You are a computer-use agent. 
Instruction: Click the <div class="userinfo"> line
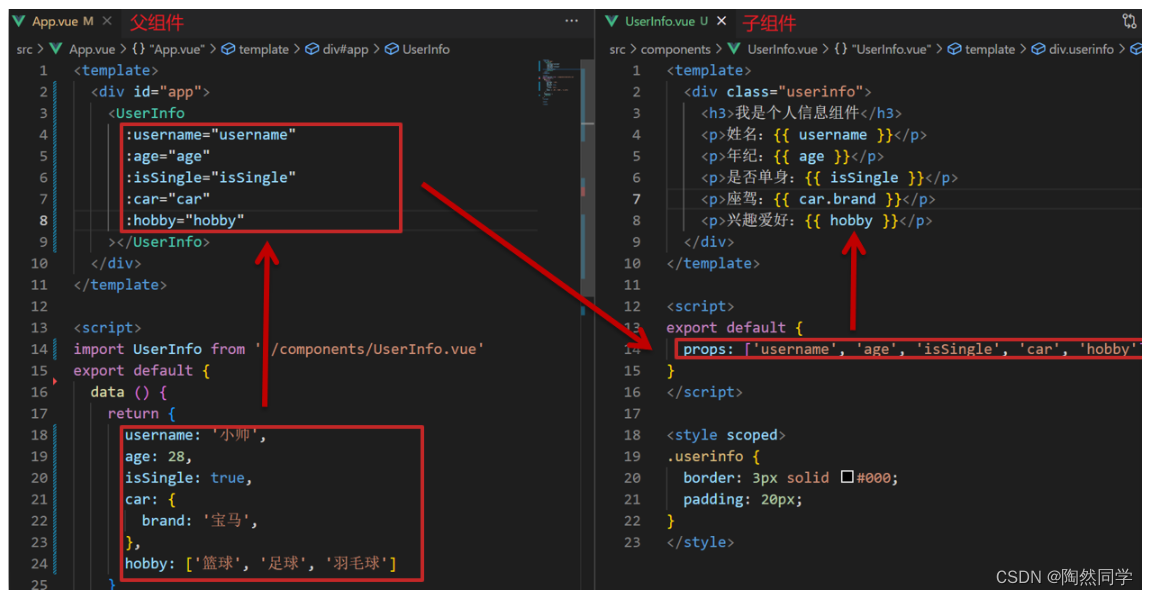click(777, 92)
